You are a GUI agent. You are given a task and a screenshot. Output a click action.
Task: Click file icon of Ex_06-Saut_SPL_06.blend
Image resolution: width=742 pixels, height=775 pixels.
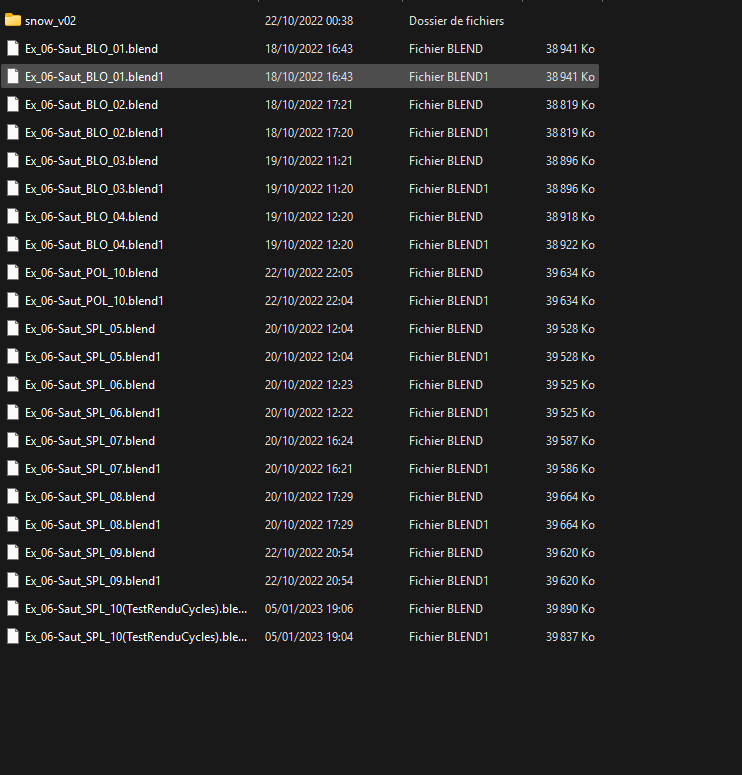(x=13, y=385)
